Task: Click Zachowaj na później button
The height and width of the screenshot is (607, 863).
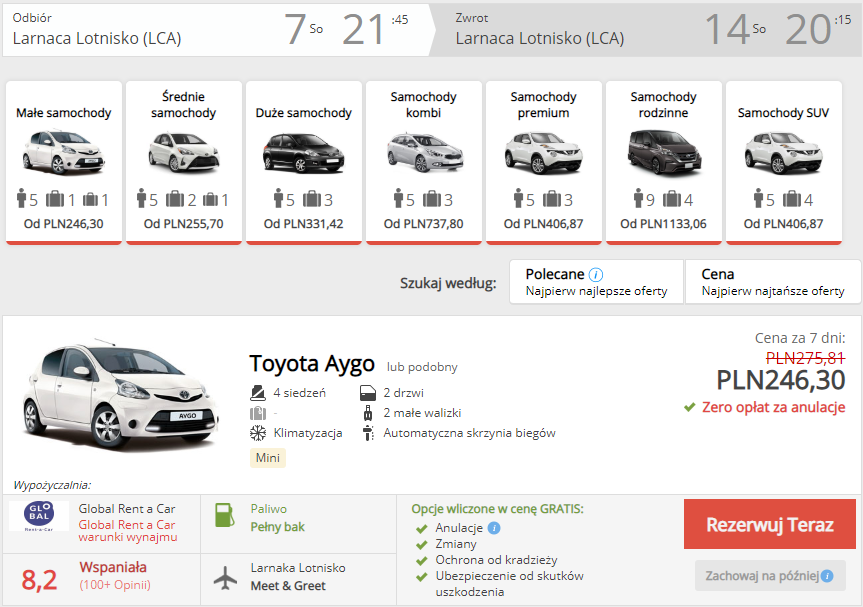Action: pos(770,576)
